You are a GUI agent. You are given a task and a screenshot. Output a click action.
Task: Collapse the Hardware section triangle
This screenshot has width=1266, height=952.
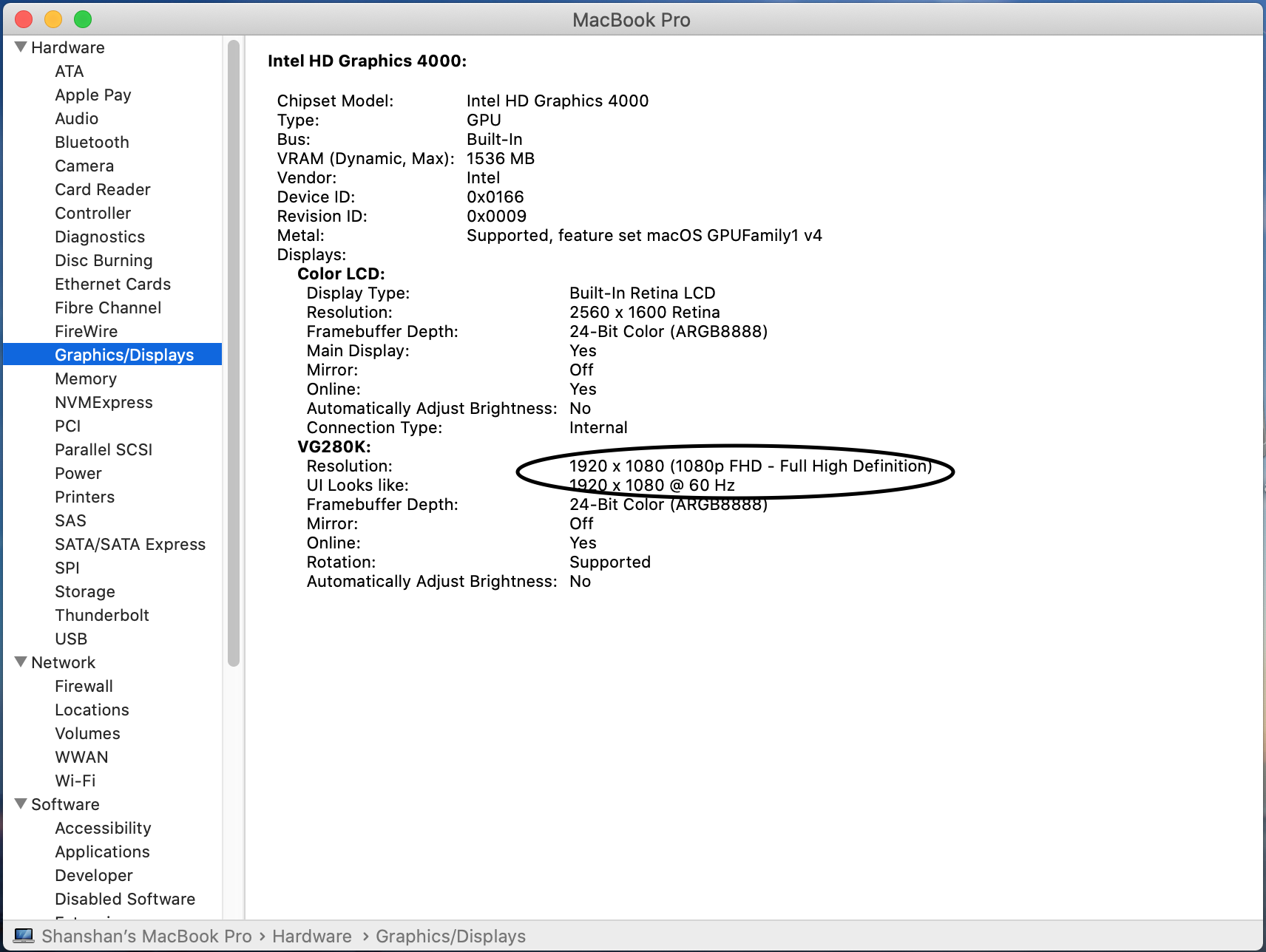pos(21,47)
